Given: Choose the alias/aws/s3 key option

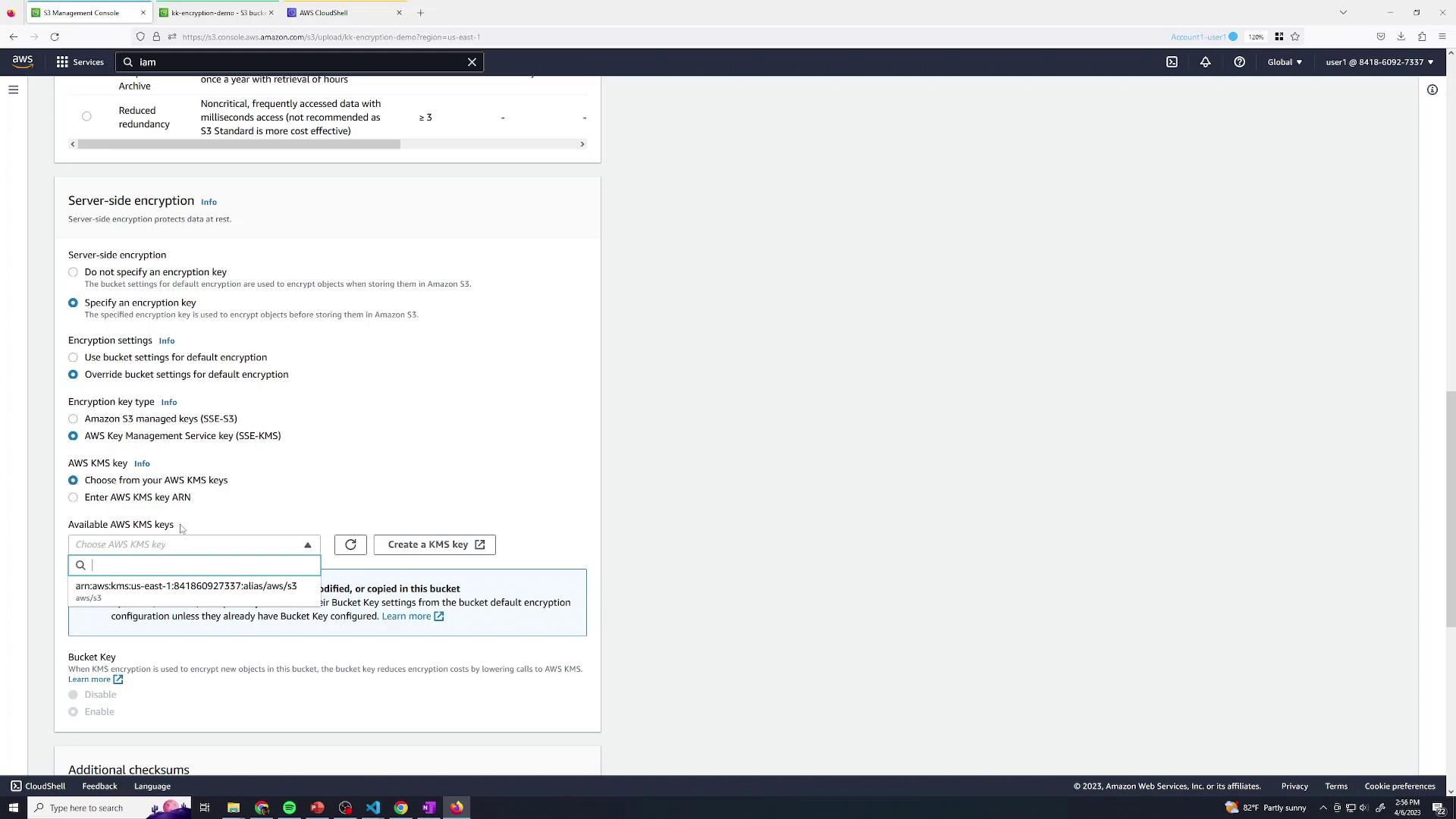Looking at the screenshot, I should (186, 591).
